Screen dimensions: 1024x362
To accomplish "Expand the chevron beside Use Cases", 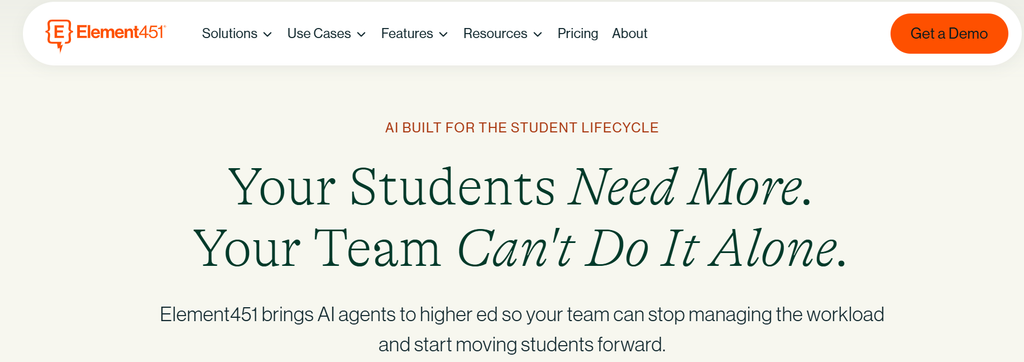I will point(361,34).
